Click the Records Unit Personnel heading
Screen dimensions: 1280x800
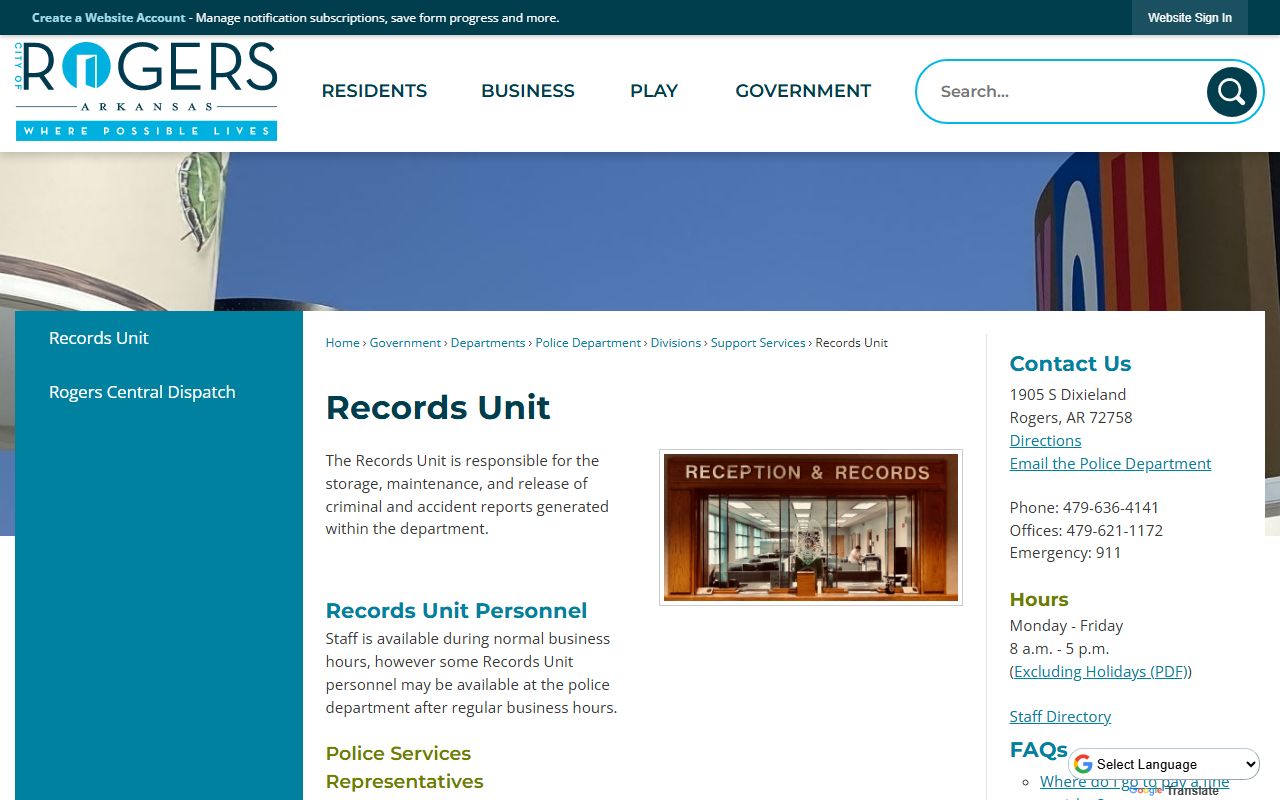coord(456,611)
